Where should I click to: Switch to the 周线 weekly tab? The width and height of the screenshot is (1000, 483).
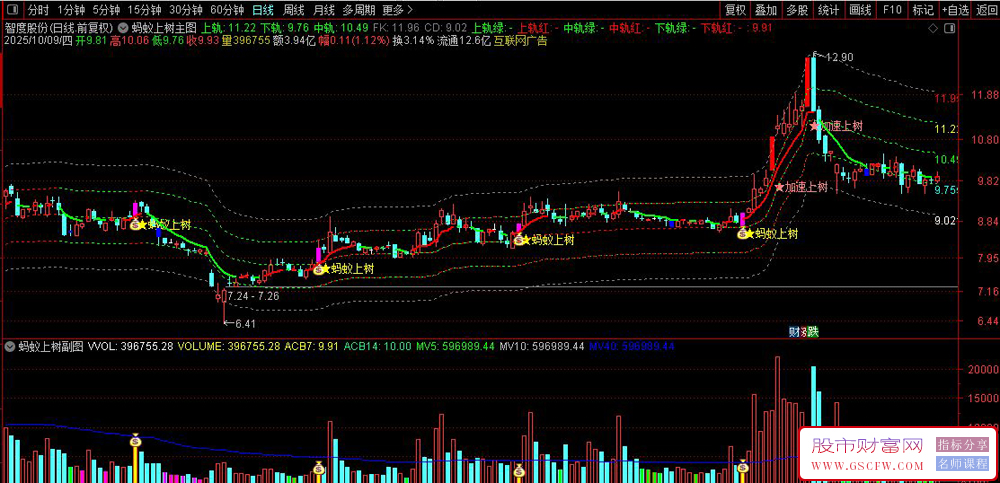(x=293, y=10)
